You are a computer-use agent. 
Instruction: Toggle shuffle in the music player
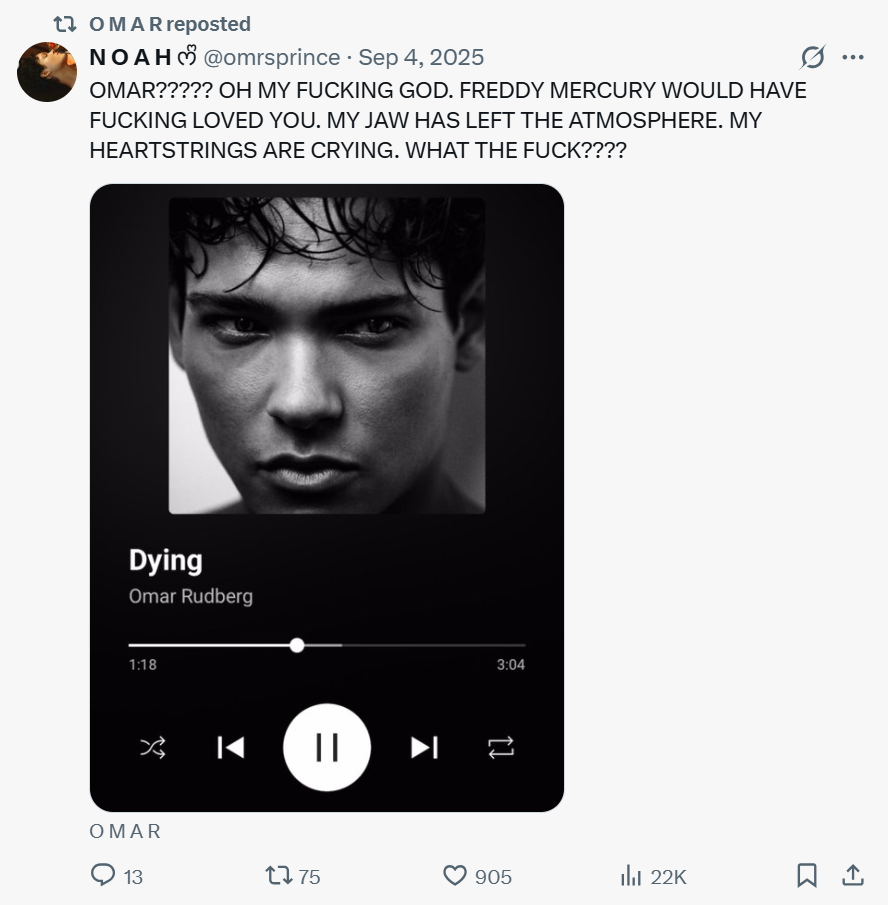(x=153, y=747)
